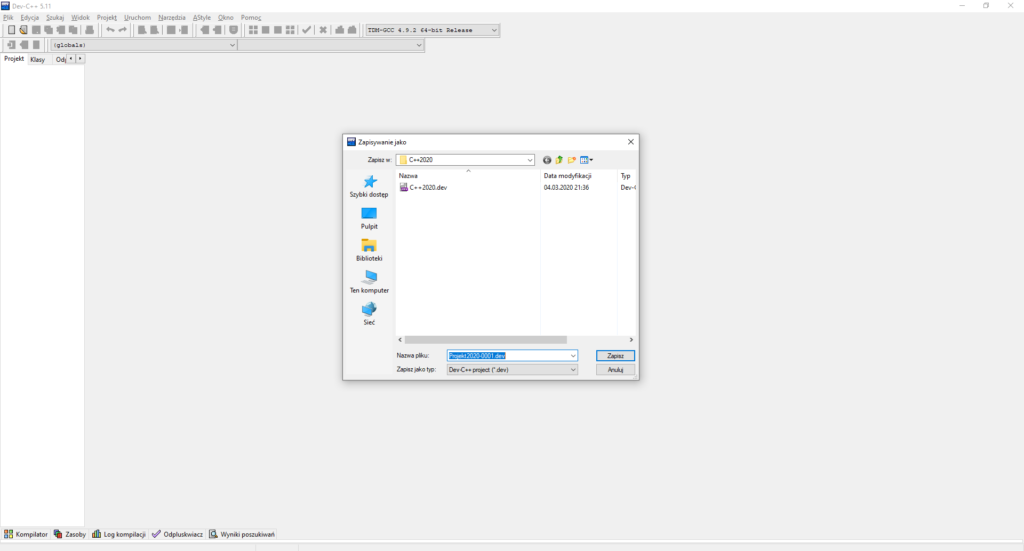The height and width of the screenshot is (551, 1024).
Task: Select Biblioteki in the places sidebar
Action: pos(369,247)
